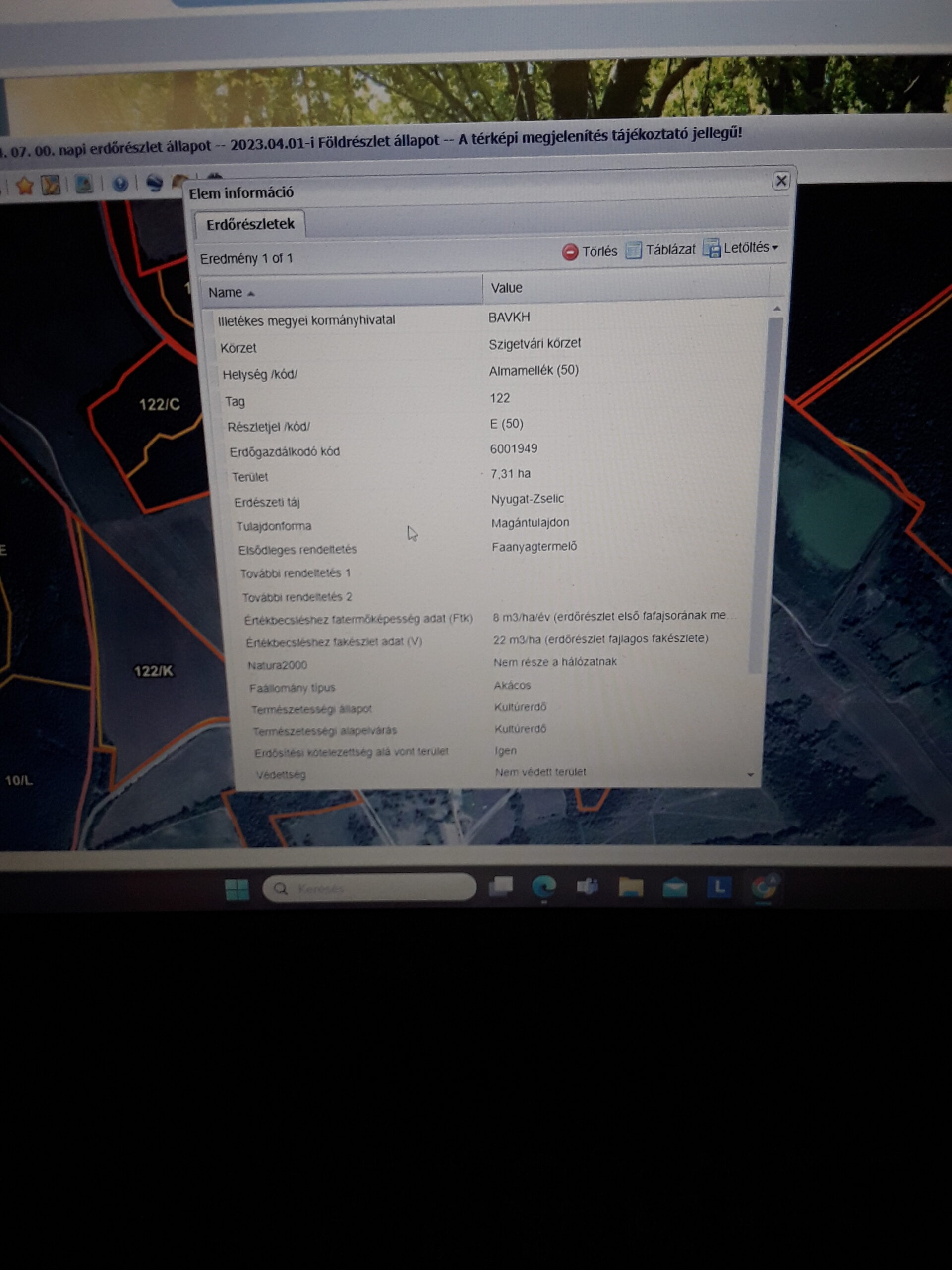Click the scrollbar up arrow in results
952x1270 pixels.
tap(776, 309)
